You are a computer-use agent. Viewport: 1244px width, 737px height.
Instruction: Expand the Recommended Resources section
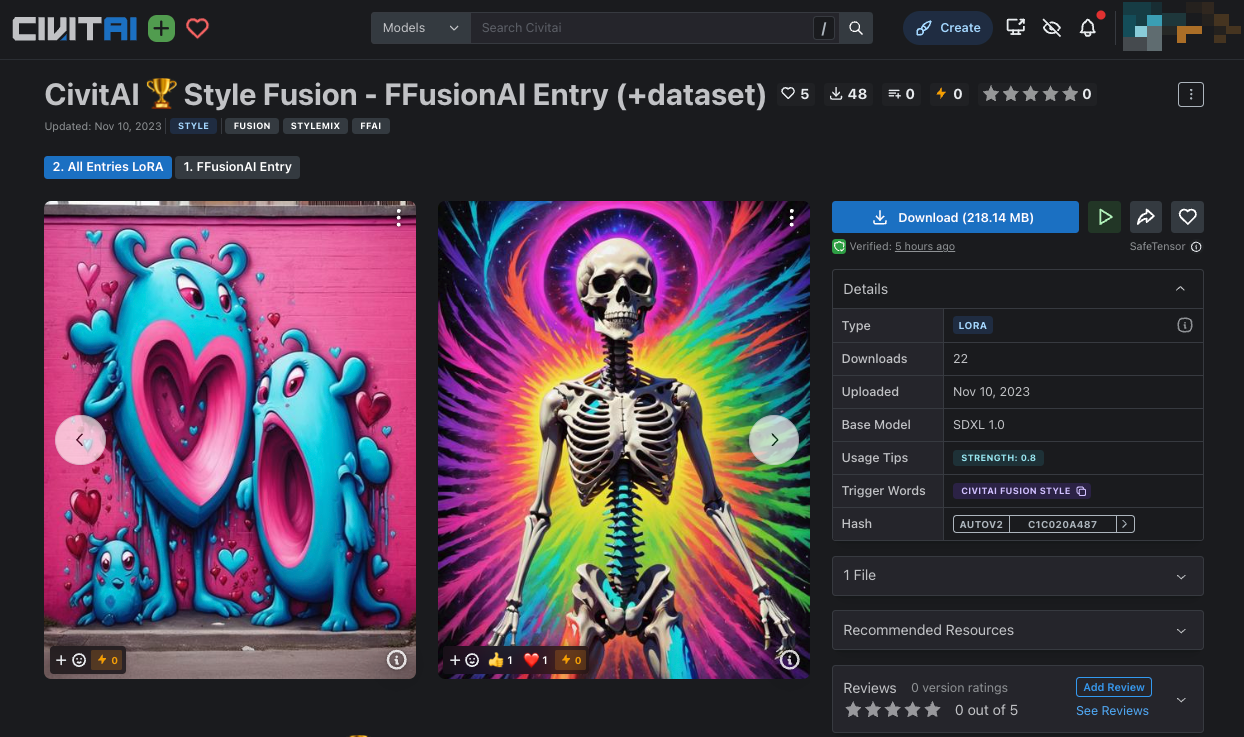click(x=1017, y=631)
